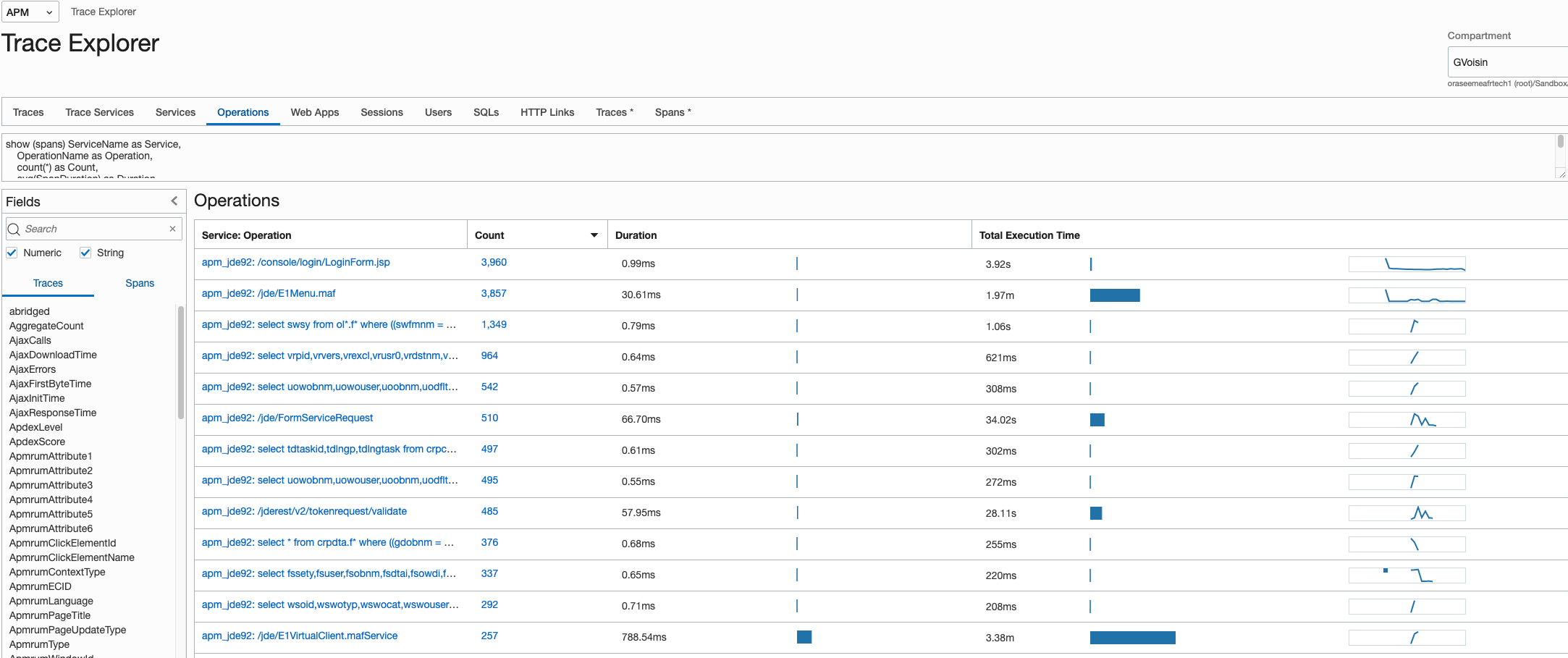The image size is (1568, 658).
Task: Select the Operations tab
Action: pyautogui.click(x=243, y=112)
